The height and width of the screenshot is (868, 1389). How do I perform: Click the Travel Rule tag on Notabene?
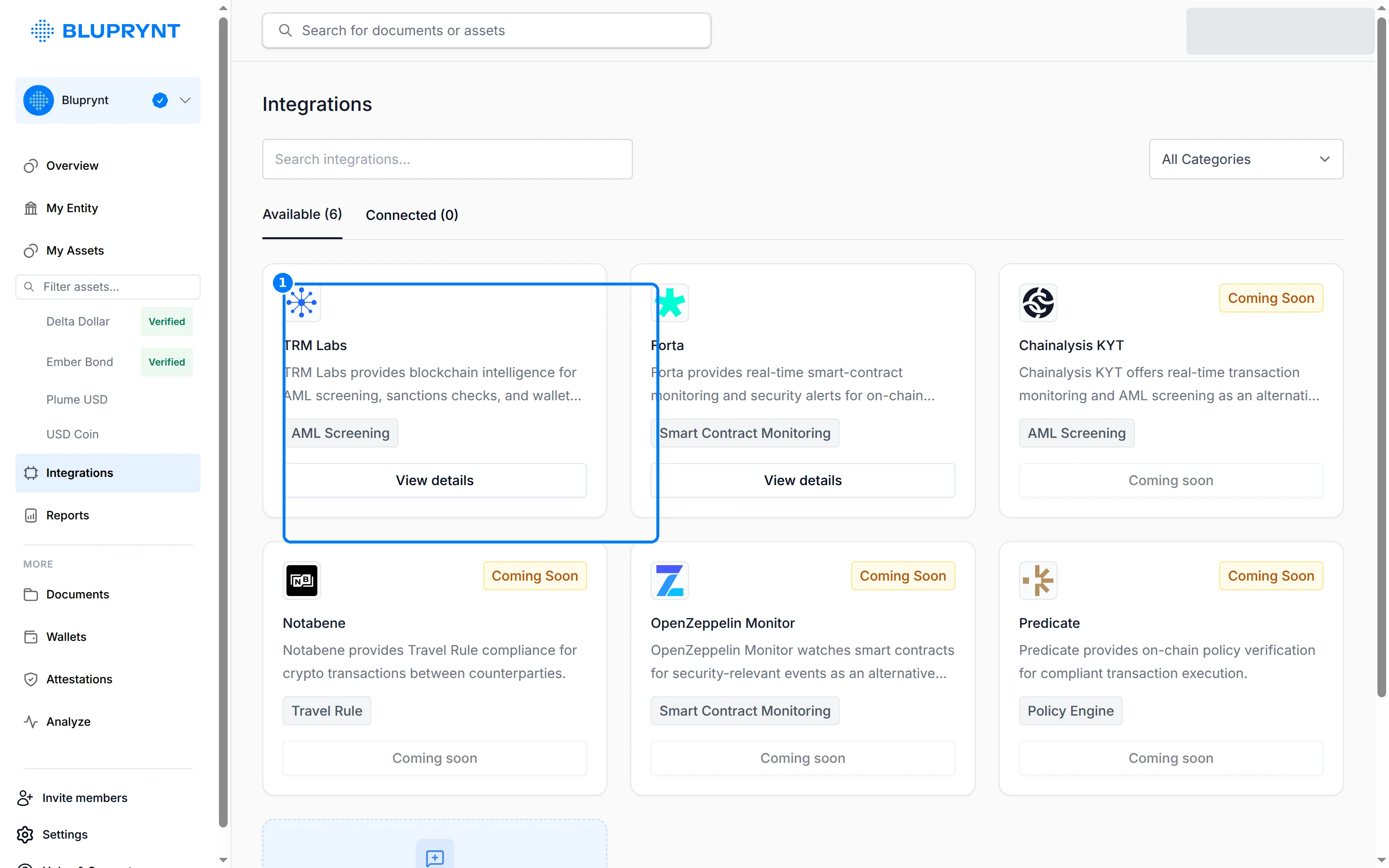pyautogui.click(x=327, y=711)
